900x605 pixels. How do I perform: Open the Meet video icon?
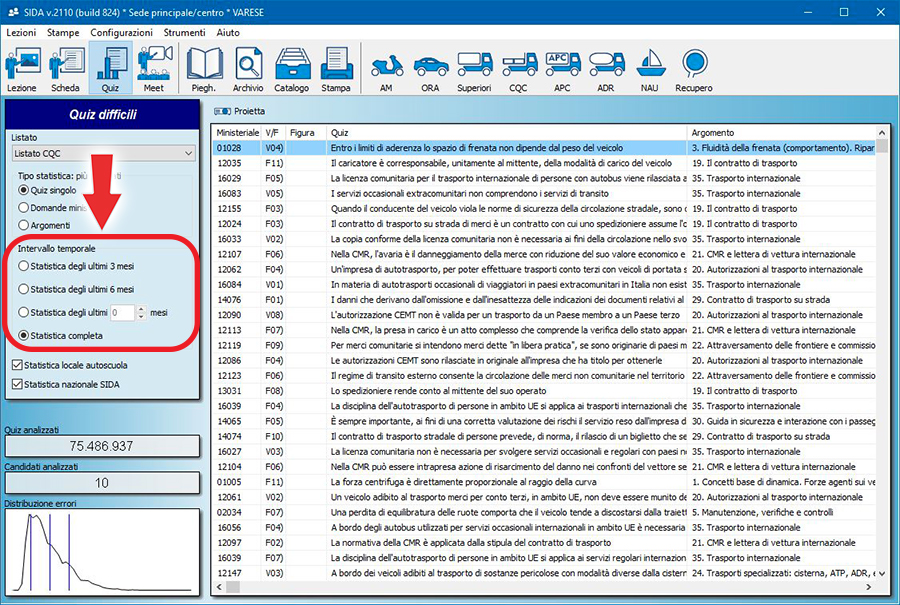click(x=153, y=68)
